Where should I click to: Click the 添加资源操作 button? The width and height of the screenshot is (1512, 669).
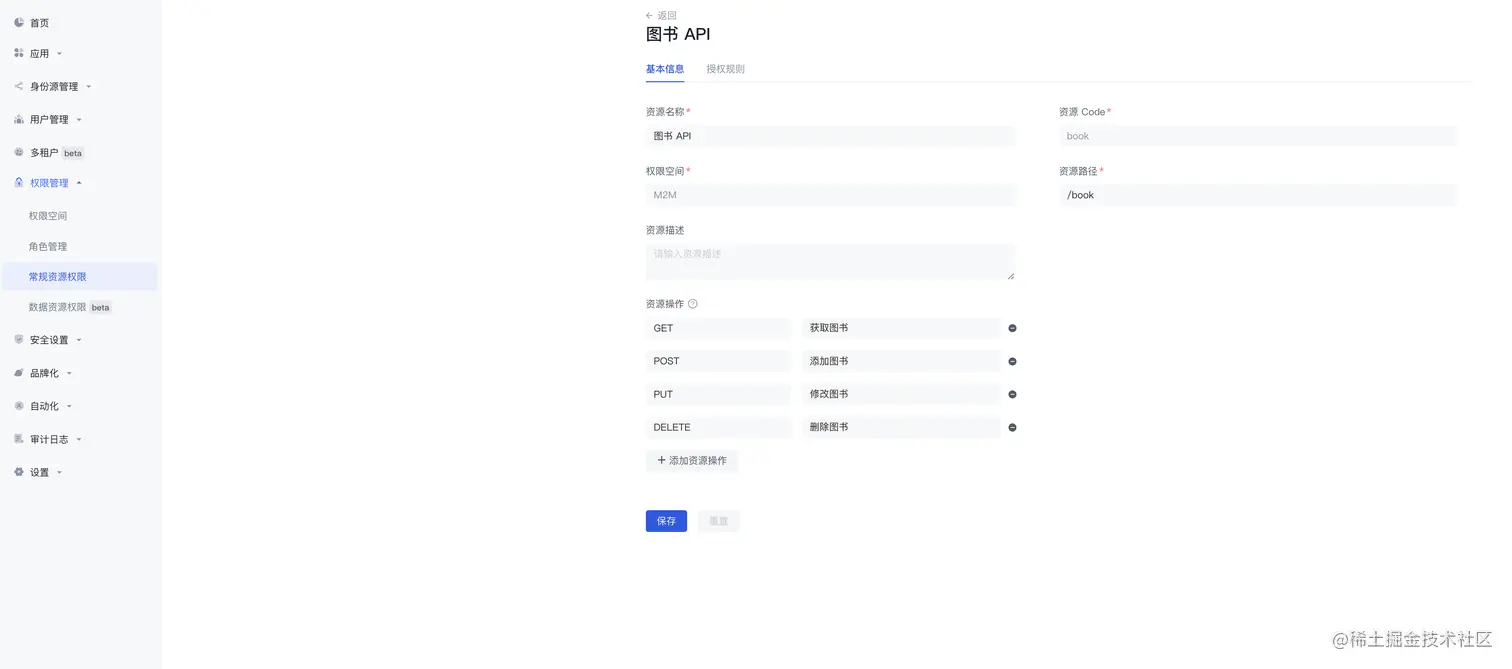click(692, 461)
